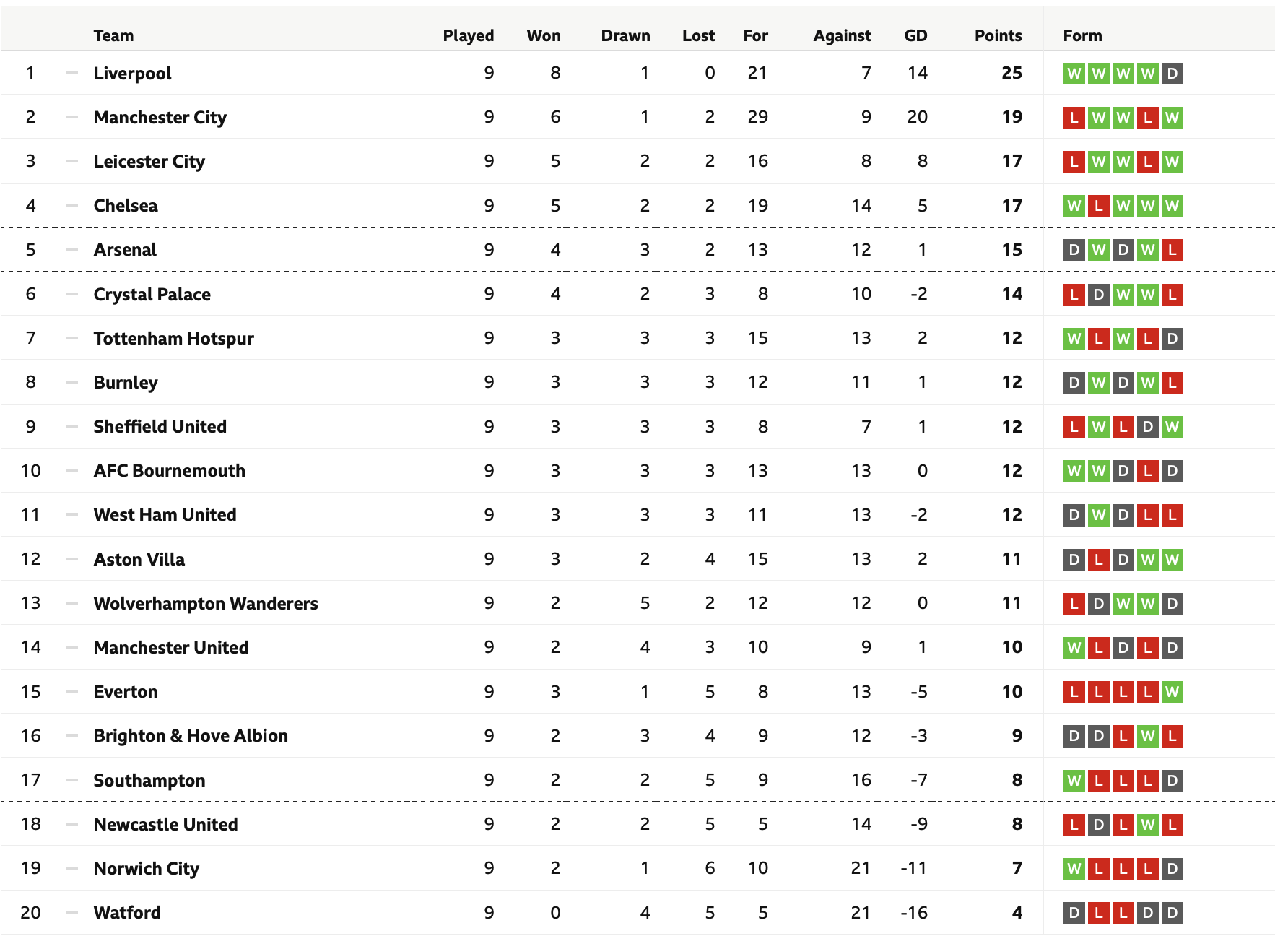Open the Manchester United team link
Screen dimensions: 1288x936
coord(171,648)
